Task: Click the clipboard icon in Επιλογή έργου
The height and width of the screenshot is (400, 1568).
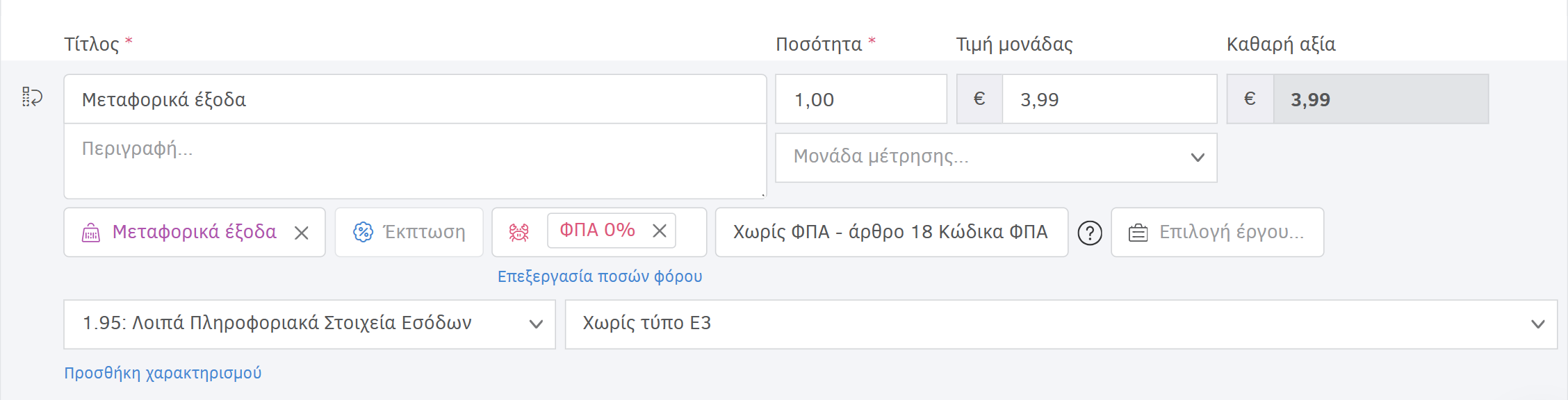Action: 1139,232
